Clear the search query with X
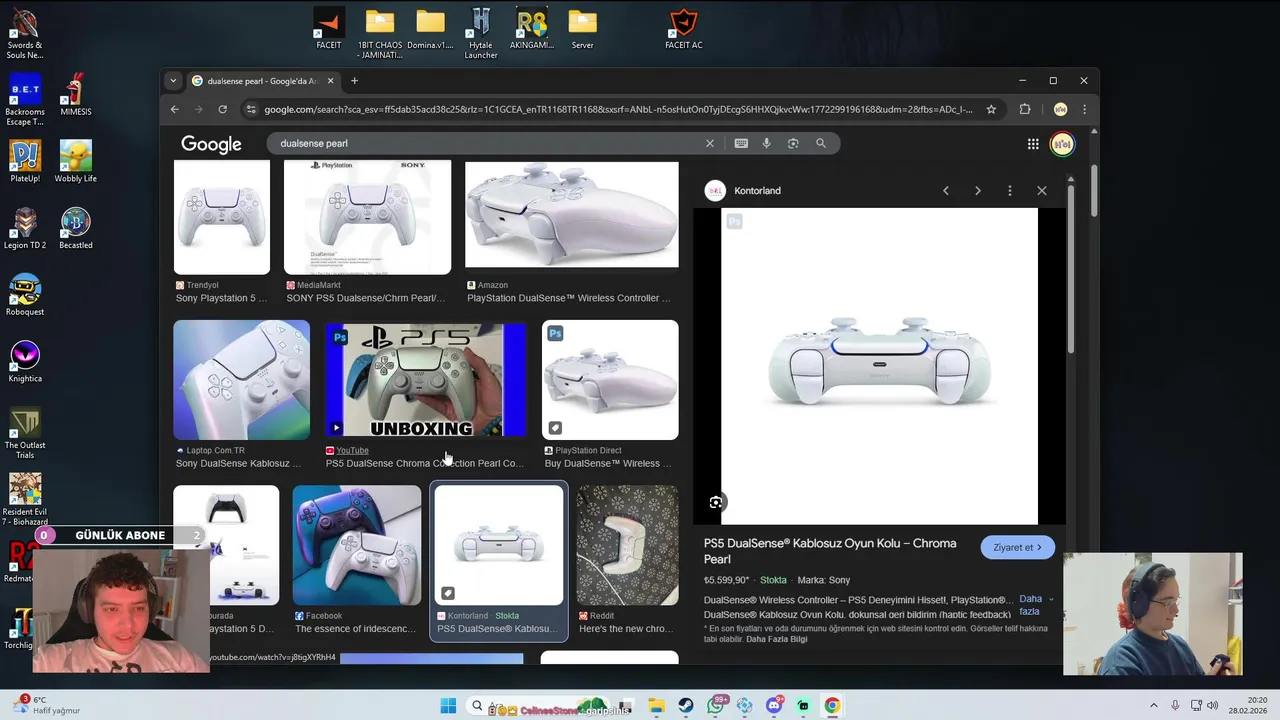Screen dimensions: 1280x720 pyautogui.click(x=710, y=143)
